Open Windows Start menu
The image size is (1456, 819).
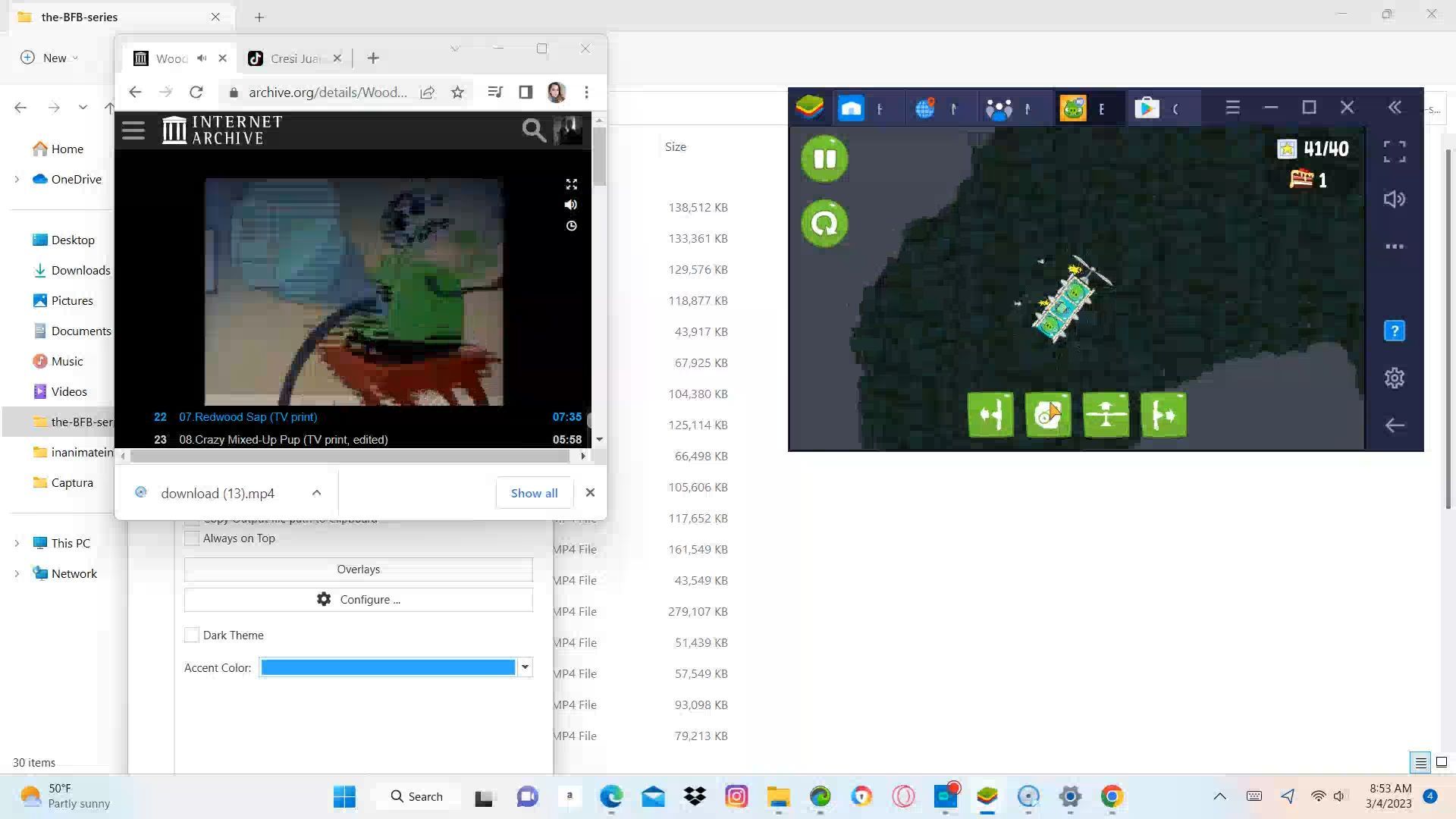click(x=344, y=796)
